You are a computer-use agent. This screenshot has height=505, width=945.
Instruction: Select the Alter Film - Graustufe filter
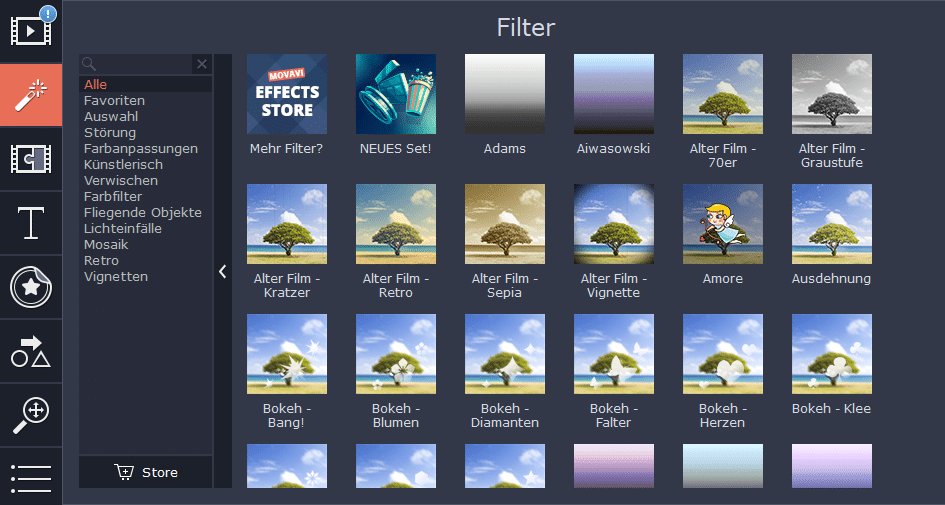[832, 94]
